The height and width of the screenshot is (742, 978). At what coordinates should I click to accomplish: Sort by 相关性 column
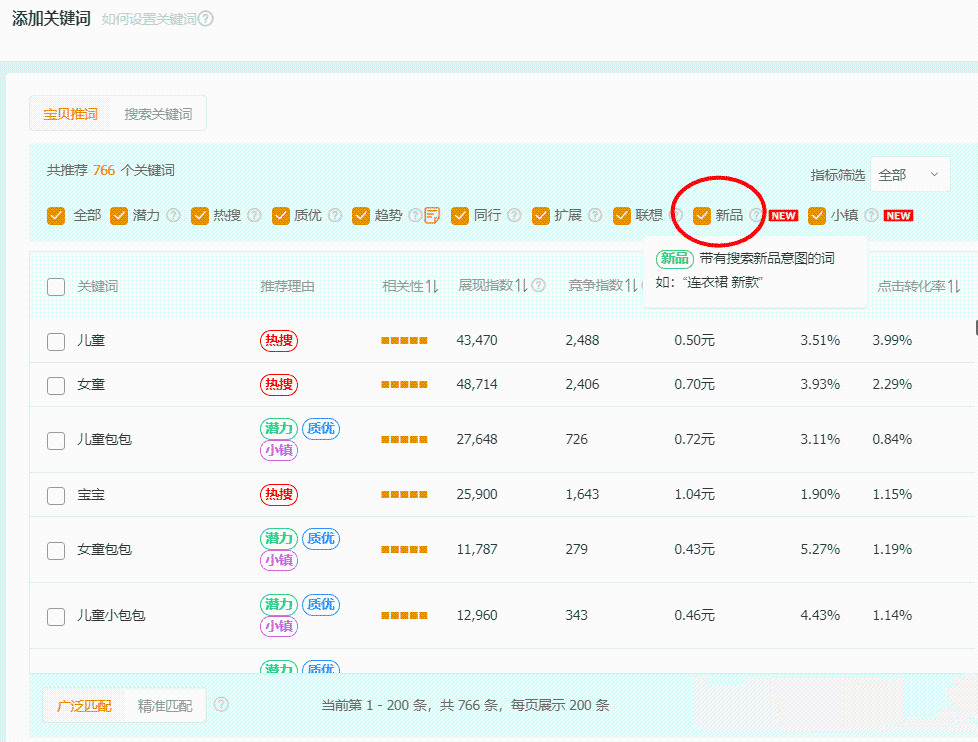410,286
